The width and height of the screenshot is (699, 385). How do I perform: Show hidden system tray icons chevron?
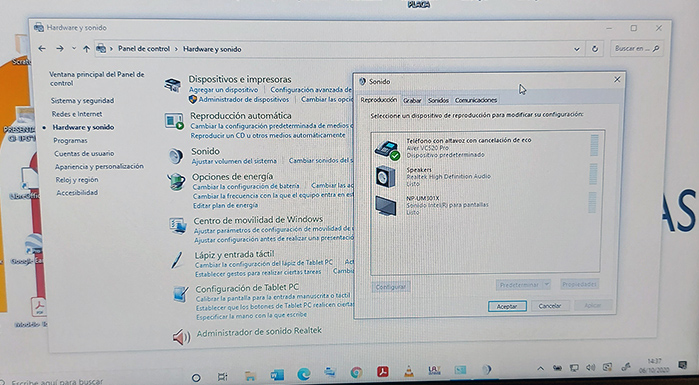541,369
